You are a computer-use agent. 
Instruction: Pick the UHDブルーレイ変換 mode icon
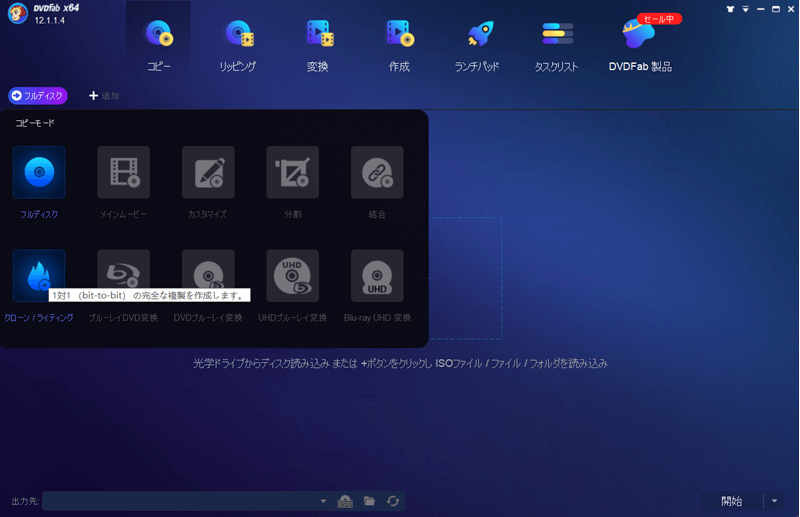(x=292, y=275)
